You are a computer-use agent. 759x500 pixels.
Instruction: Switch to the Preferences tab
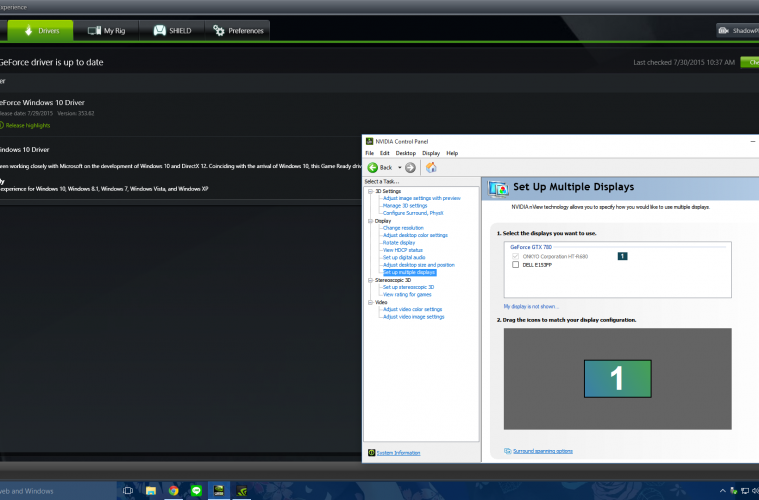pyautogui.click(x=238, y=30)
